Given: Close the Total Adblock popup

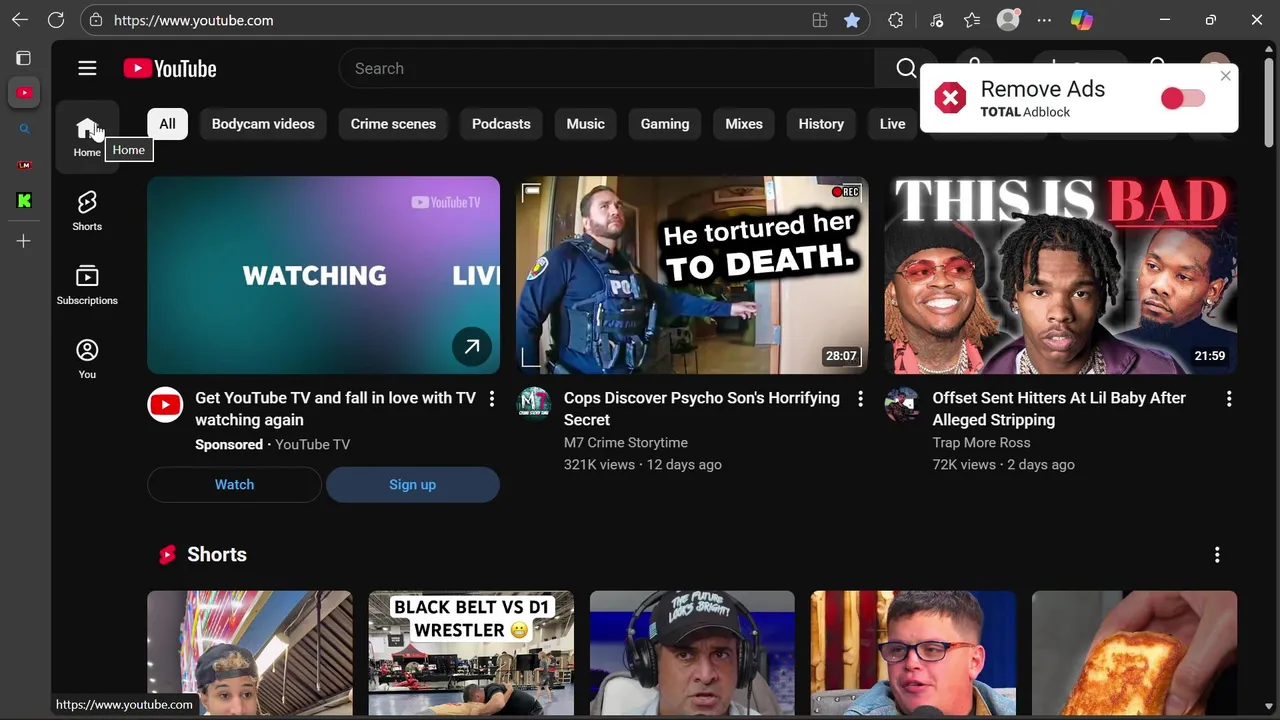Looking at the screenshot, I should 1225,76.
